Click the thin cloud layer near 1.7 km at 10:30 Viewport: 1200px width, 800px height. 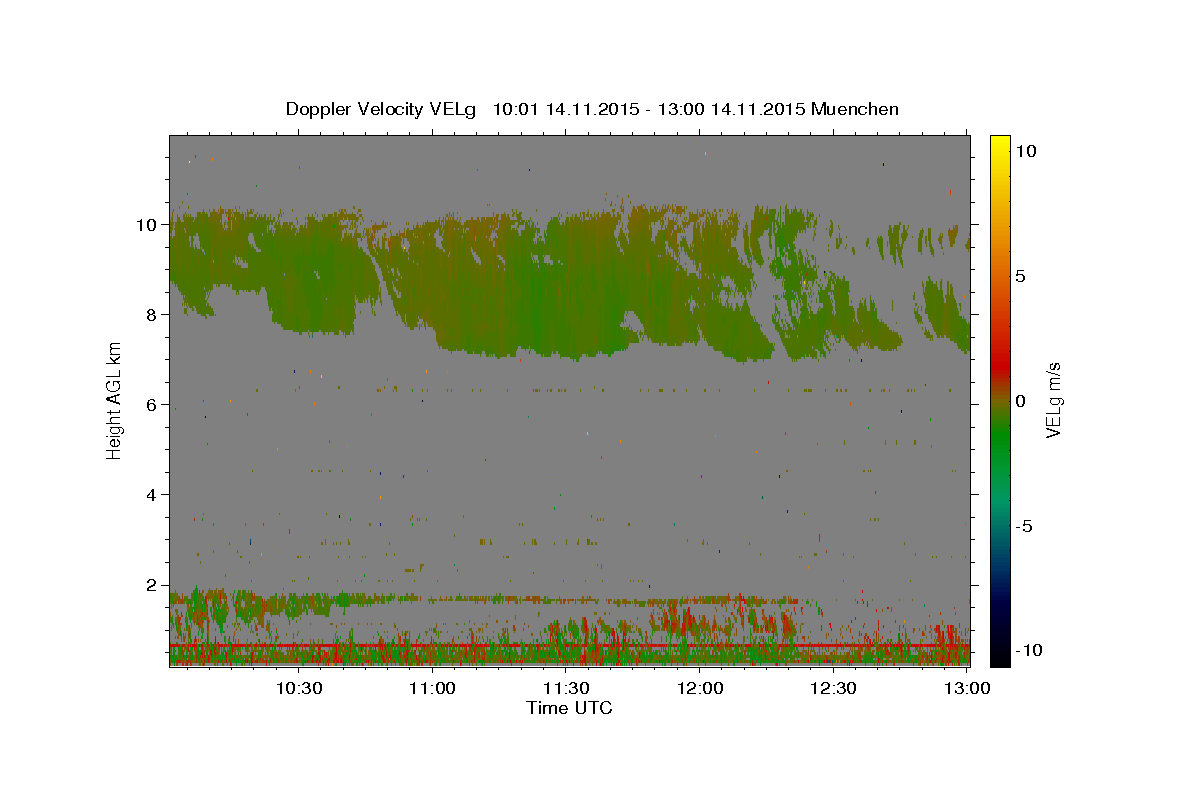(299, 601)
